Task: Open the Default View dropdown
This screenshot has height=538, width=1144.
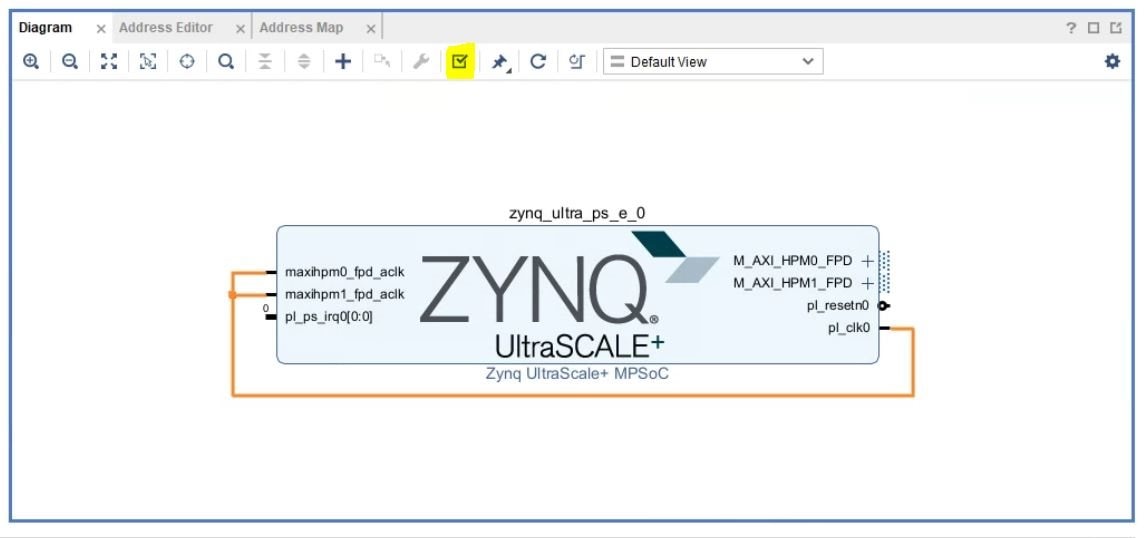Action: [x=714, y=62]
